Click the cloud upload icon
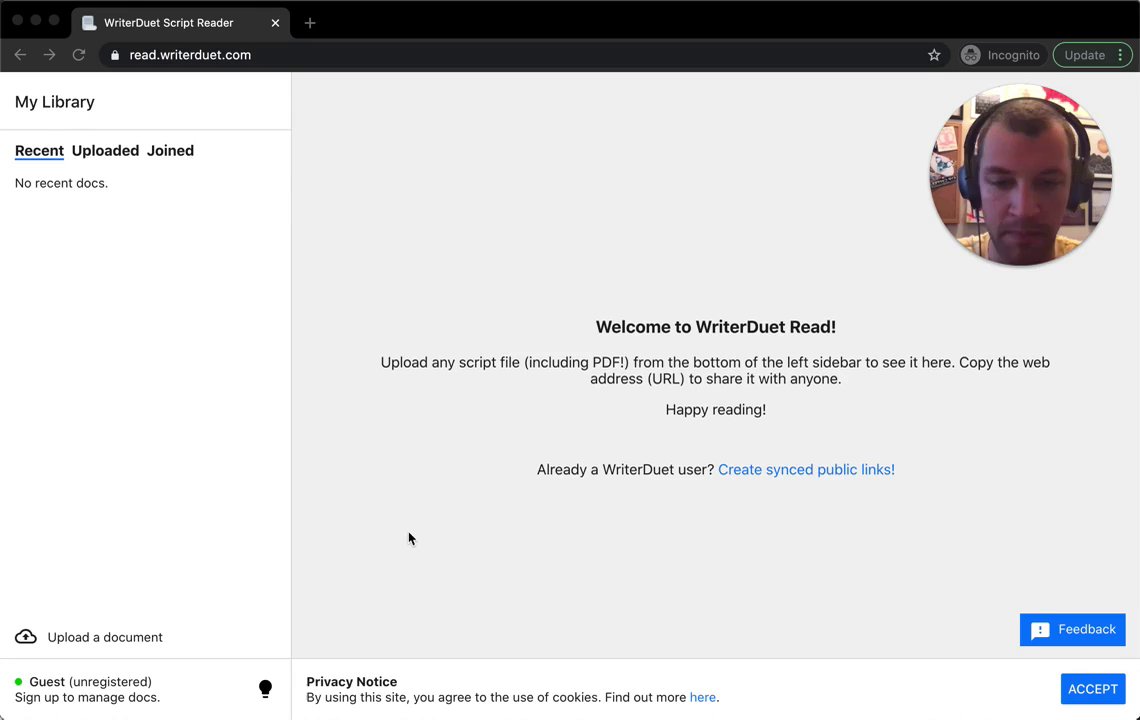Viewport: 1140px width, 720px height. pyautogui.click(x=25, y=636)
